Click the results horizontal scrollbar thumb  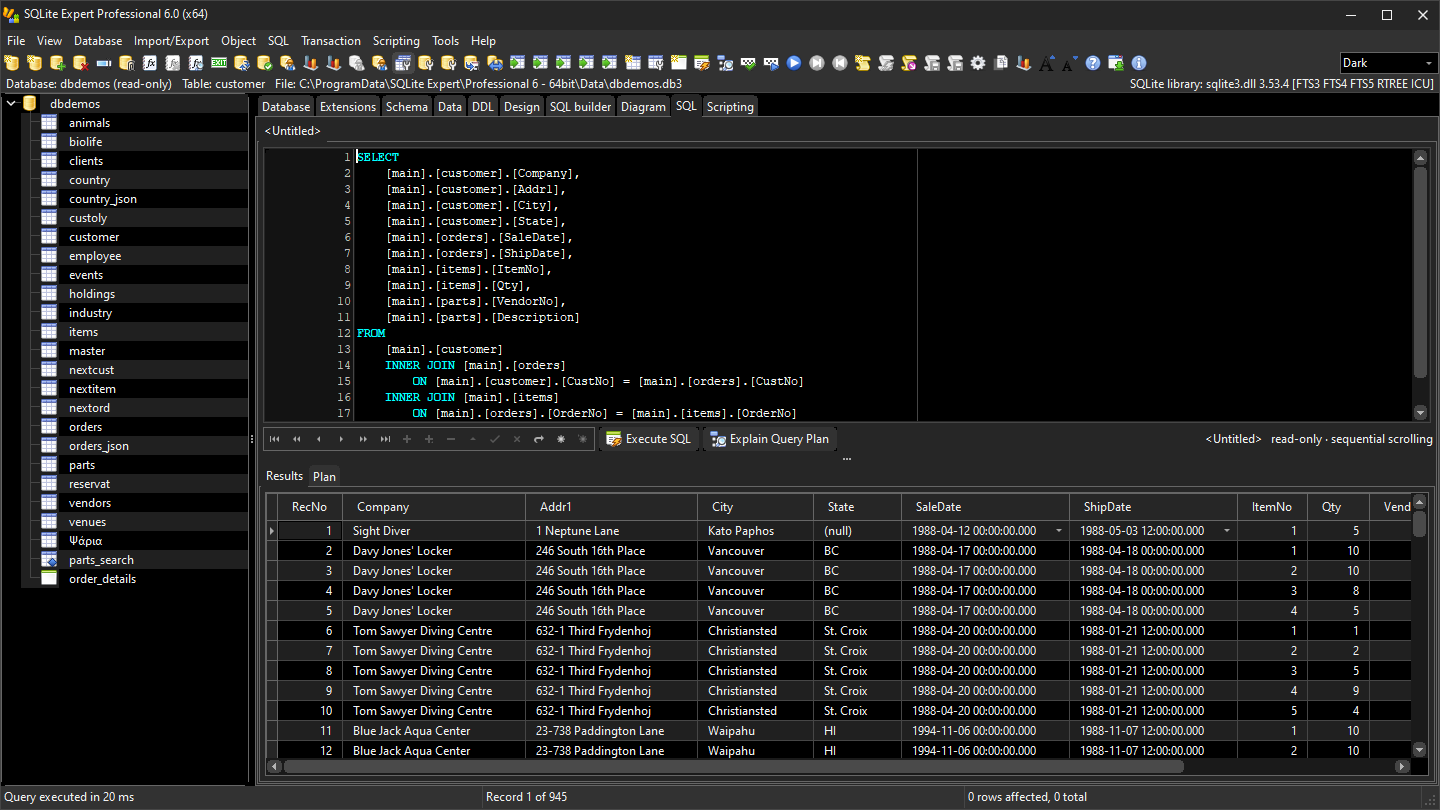click(x=733, y=767)
